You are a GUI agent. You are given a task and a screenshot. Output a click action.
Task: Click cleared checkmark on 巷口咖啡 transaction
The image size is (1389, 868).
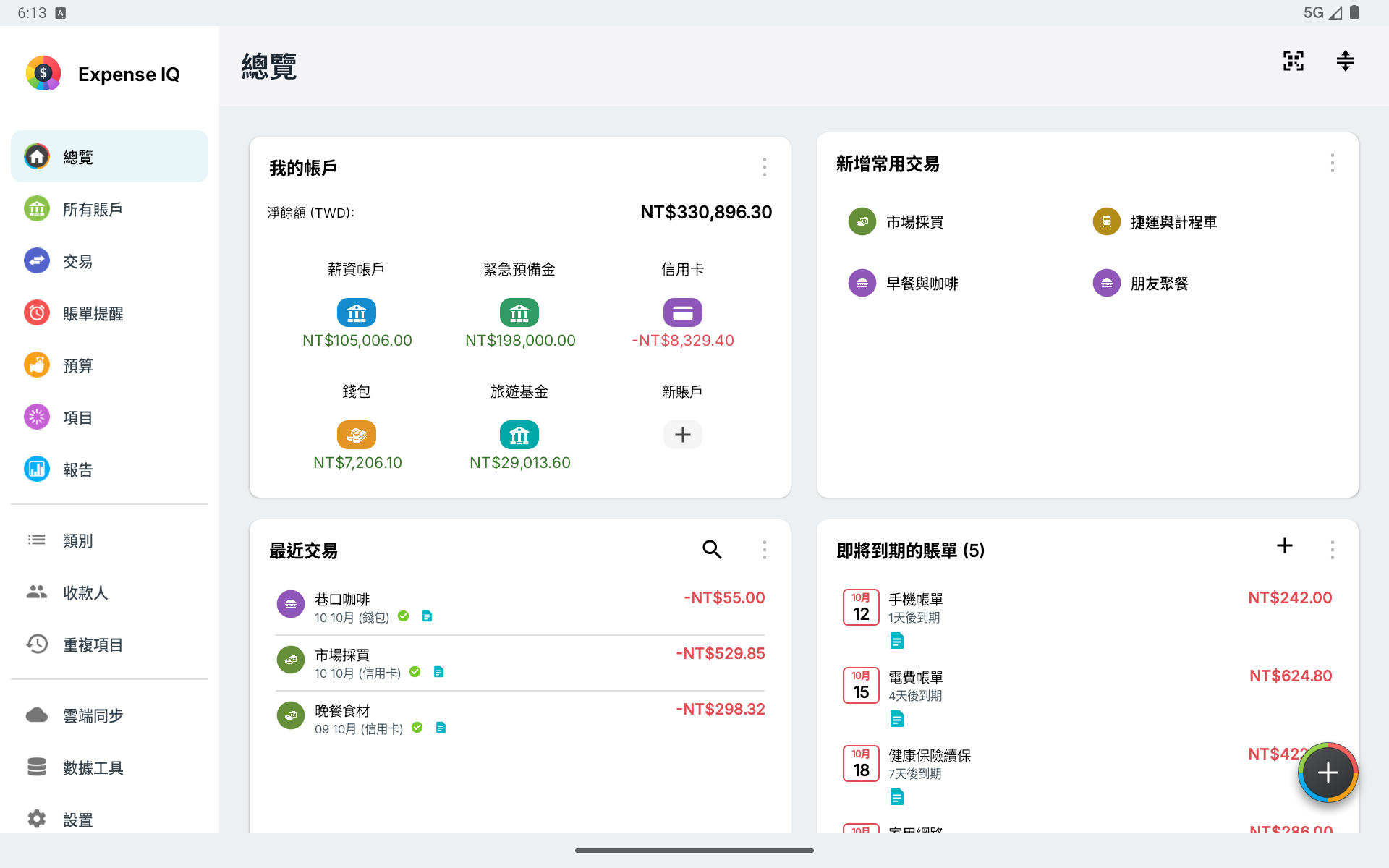point(404,616)
